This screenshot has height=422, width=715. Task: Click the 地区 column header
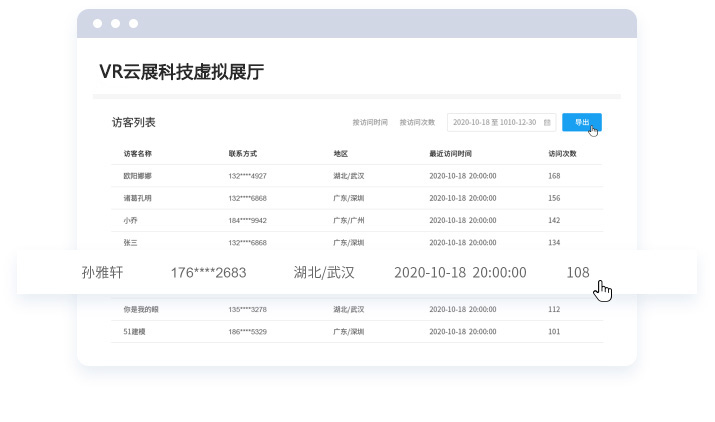click(x=341, y=154)
